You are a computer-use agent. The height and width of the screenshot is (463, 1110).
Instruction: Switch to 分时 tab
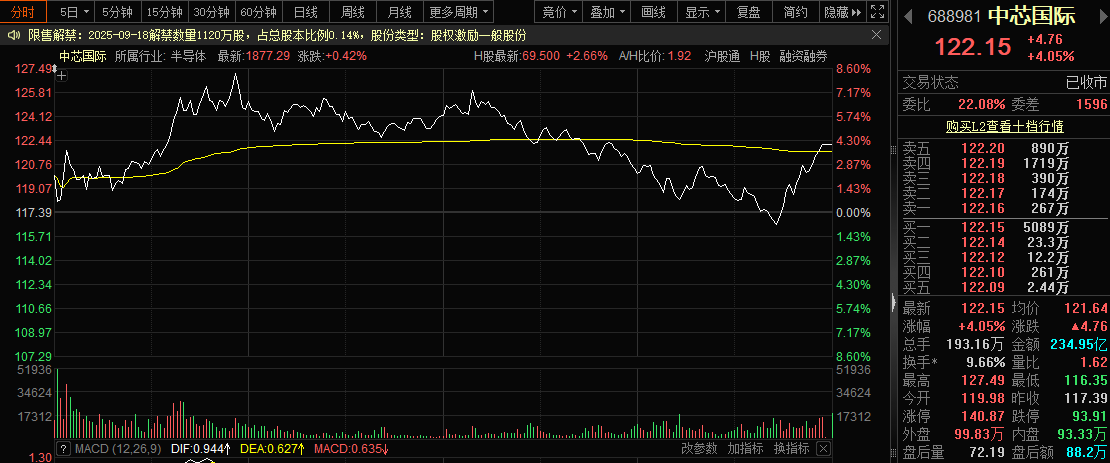coord(23,12)
